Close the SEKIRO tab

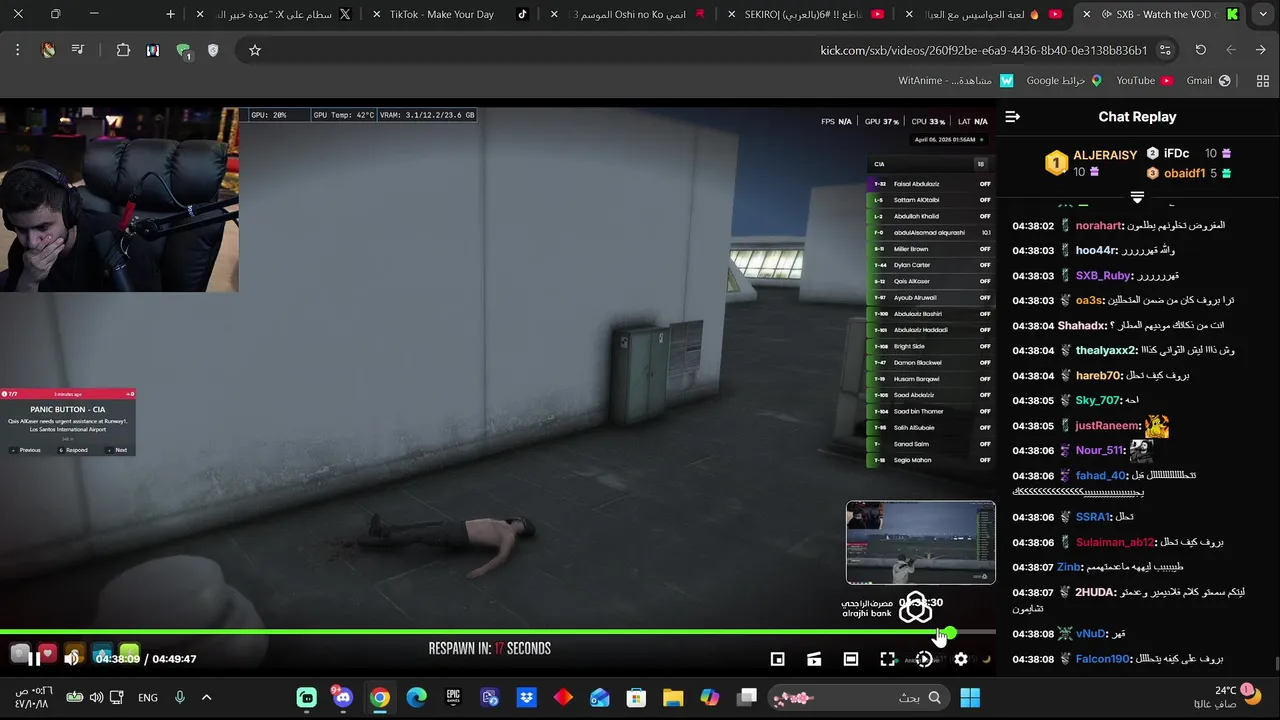click(729, 14)
